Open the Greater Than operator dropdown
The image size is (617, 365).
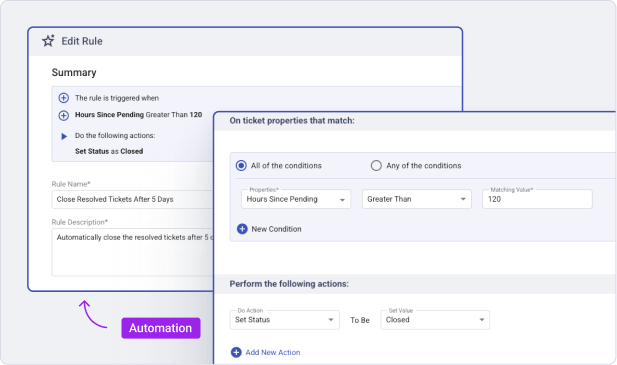pyautogui.click(x=417, y=199)
